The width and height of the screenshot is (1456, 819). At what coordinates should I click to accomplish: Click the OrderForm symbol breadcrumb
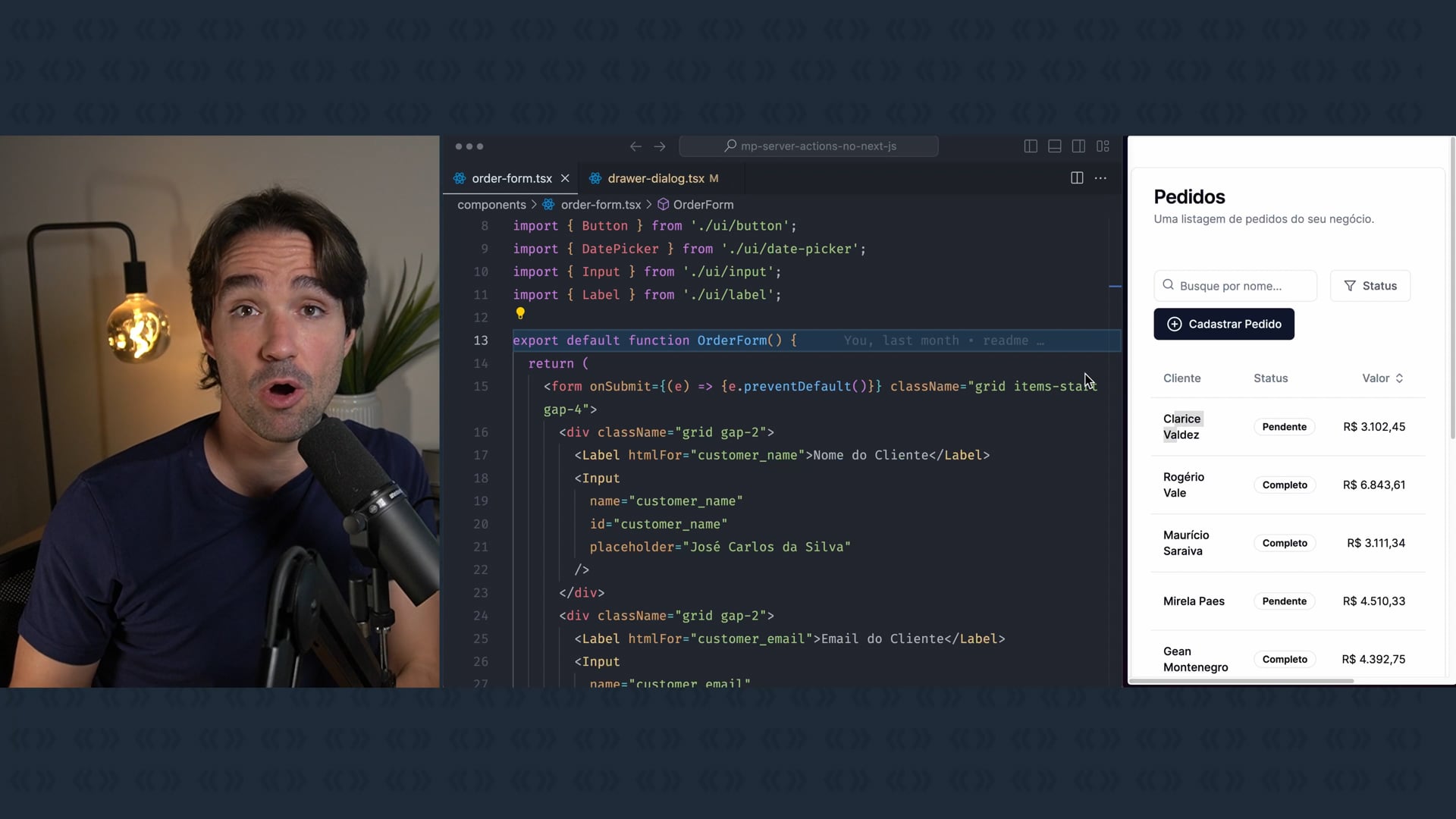[x=702, y=205]
